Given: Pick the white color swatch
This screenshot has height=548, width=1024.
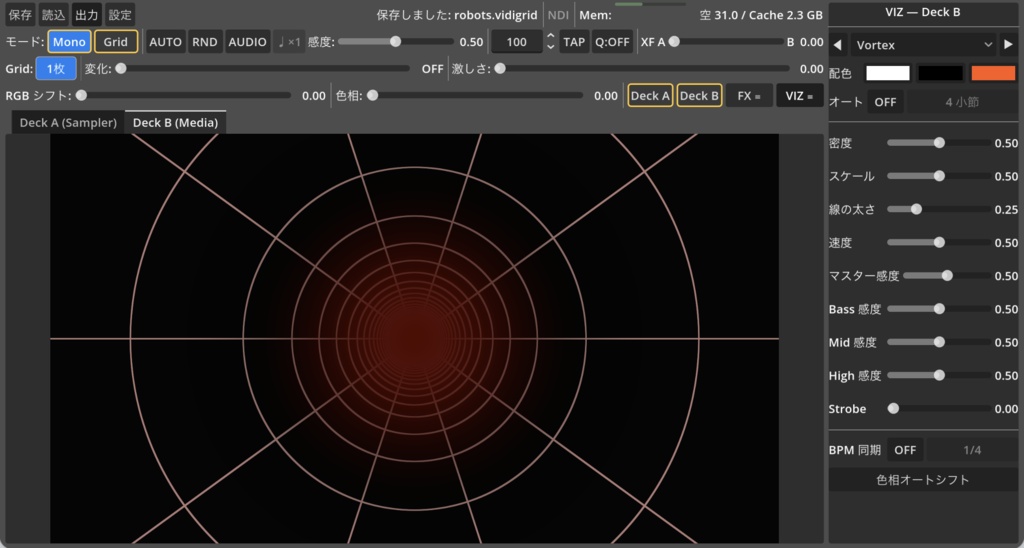Looking at the screenshot, I should pyautogui.click(x=888, y=73).
